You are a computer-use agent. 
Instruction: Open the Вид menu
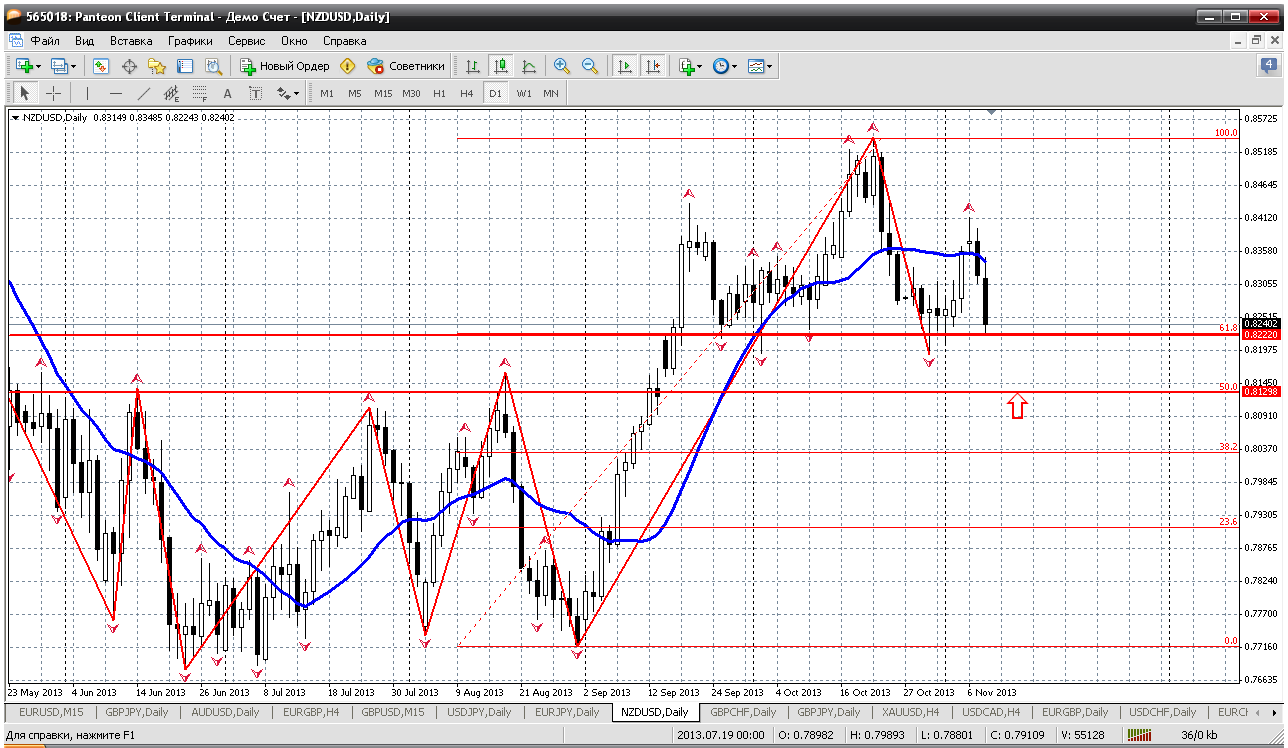pyautogui.click(x=85, y=41)
